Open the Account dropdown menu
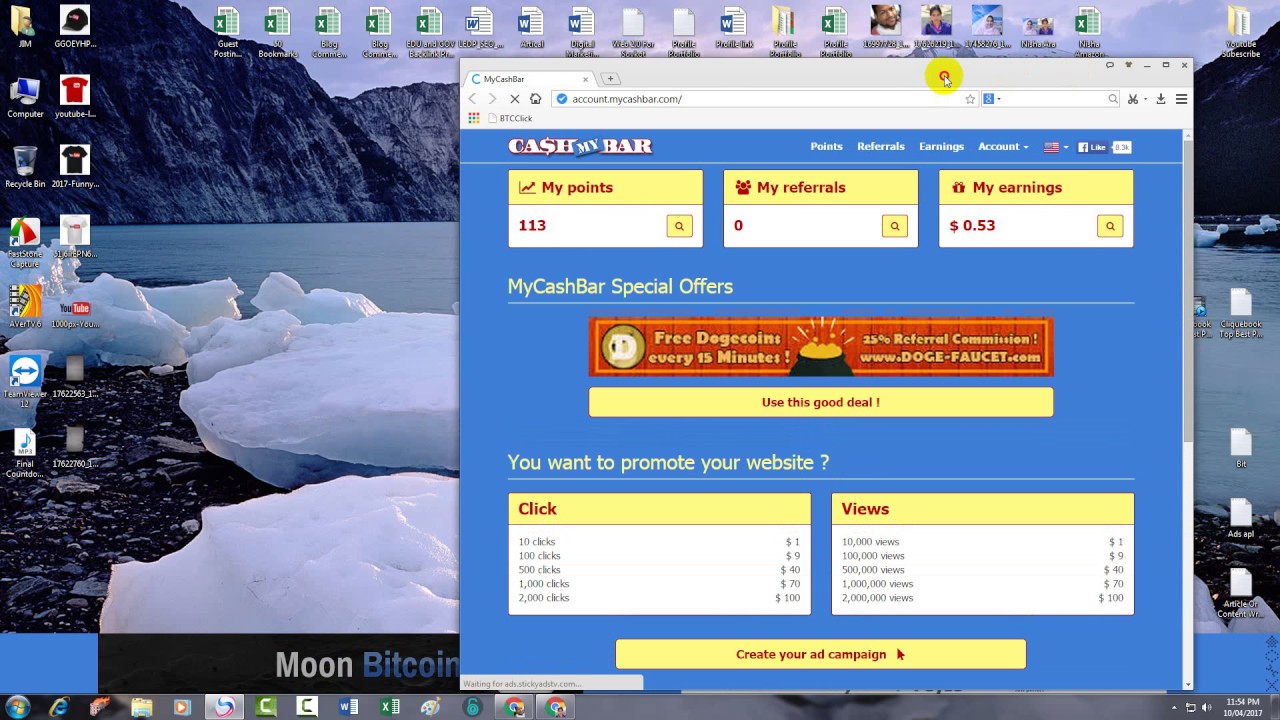The width and height of the screenshot is (1280, 720). click(1003, 147)
